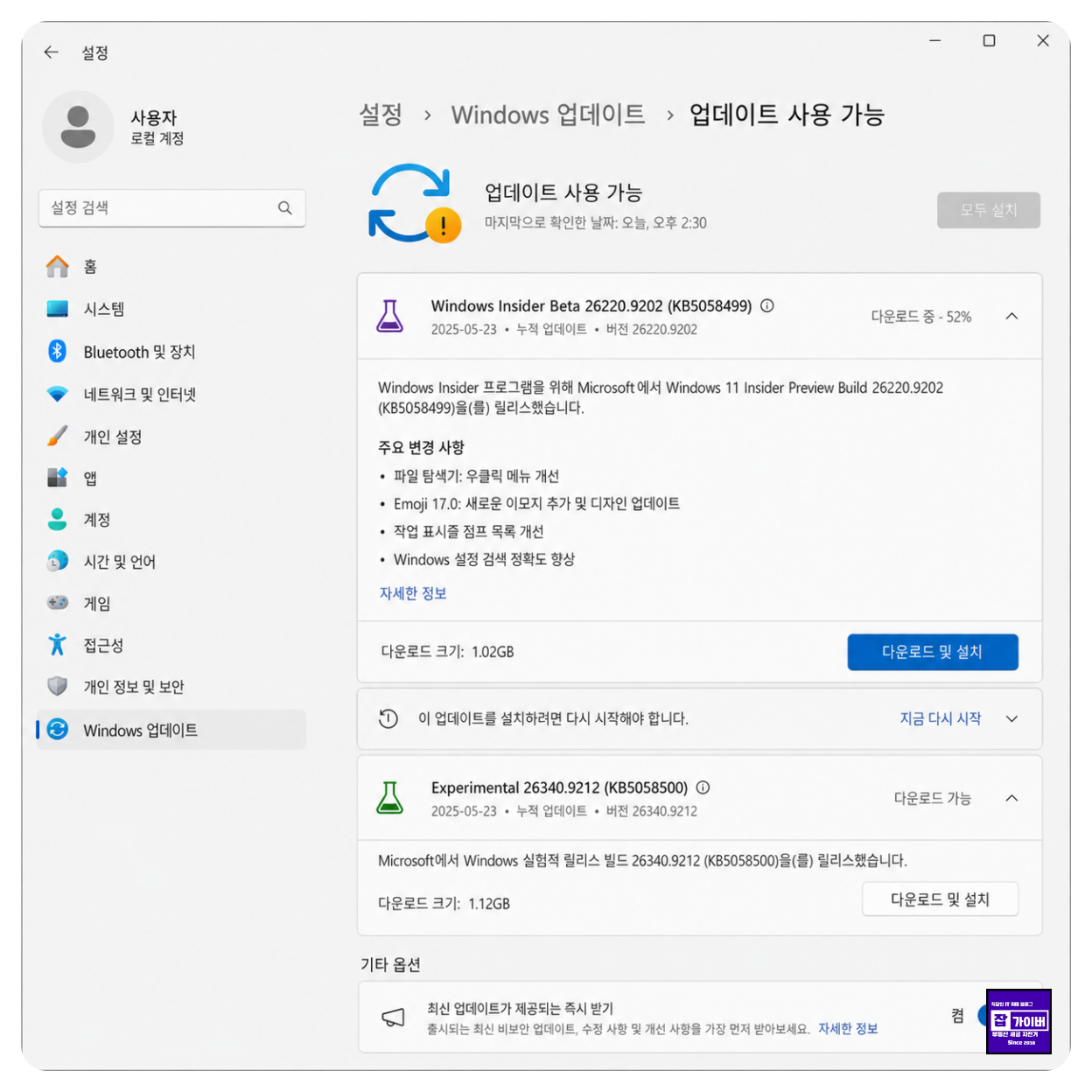Select the Accessibility figure icon
Image resolution: width=1092 pixels, height=1092 pixels.
point(58,645)
